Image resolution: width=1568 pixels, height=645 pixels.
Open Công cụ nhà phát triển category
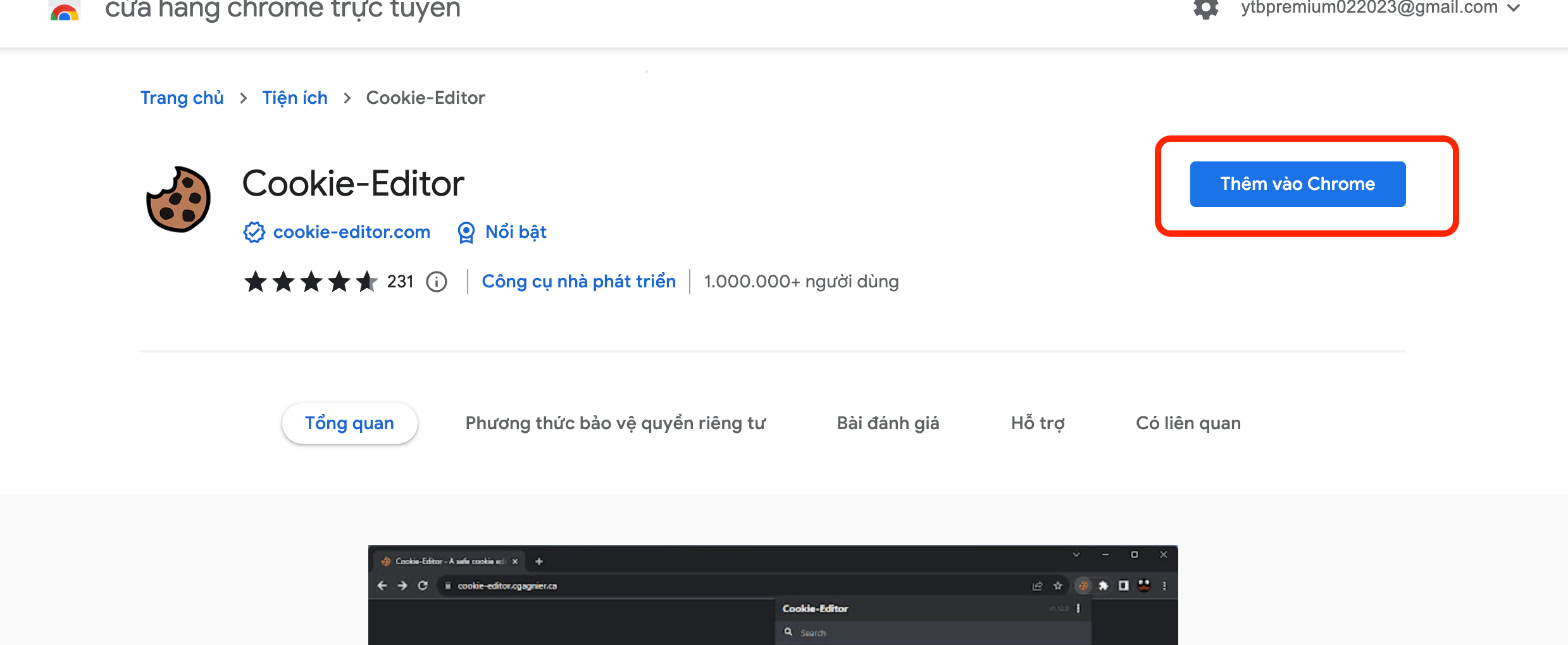[x=579, y=282]
